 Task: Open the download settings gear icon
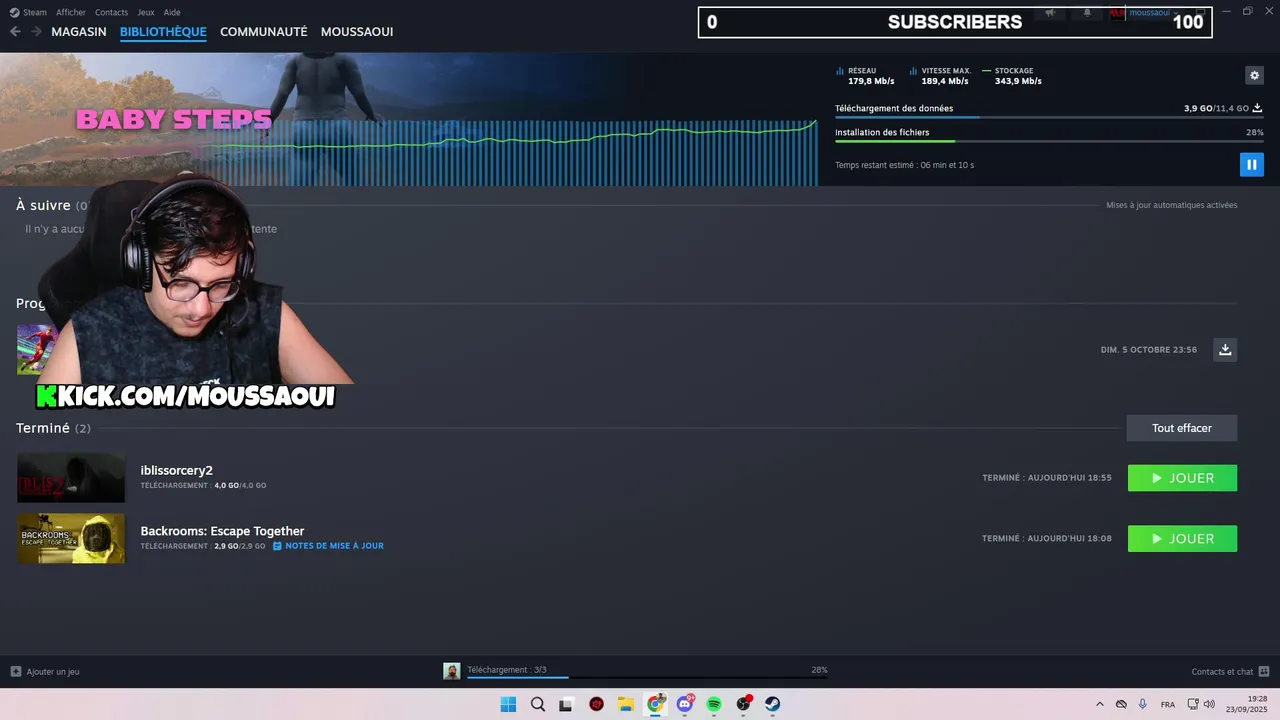(x=1254, y=75)
